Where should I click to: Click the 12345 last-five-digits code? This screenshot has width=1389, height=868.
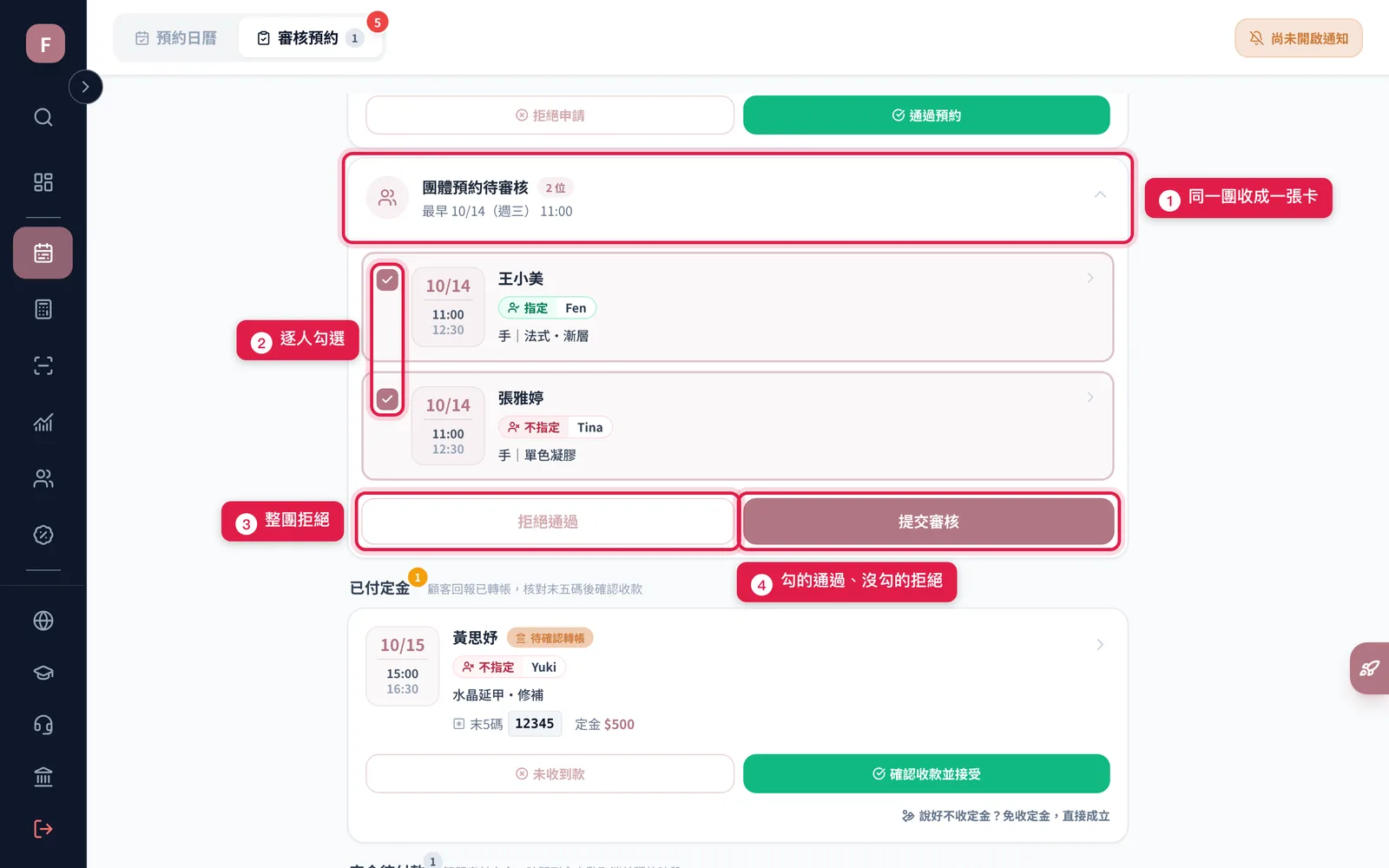coord(535,723)
